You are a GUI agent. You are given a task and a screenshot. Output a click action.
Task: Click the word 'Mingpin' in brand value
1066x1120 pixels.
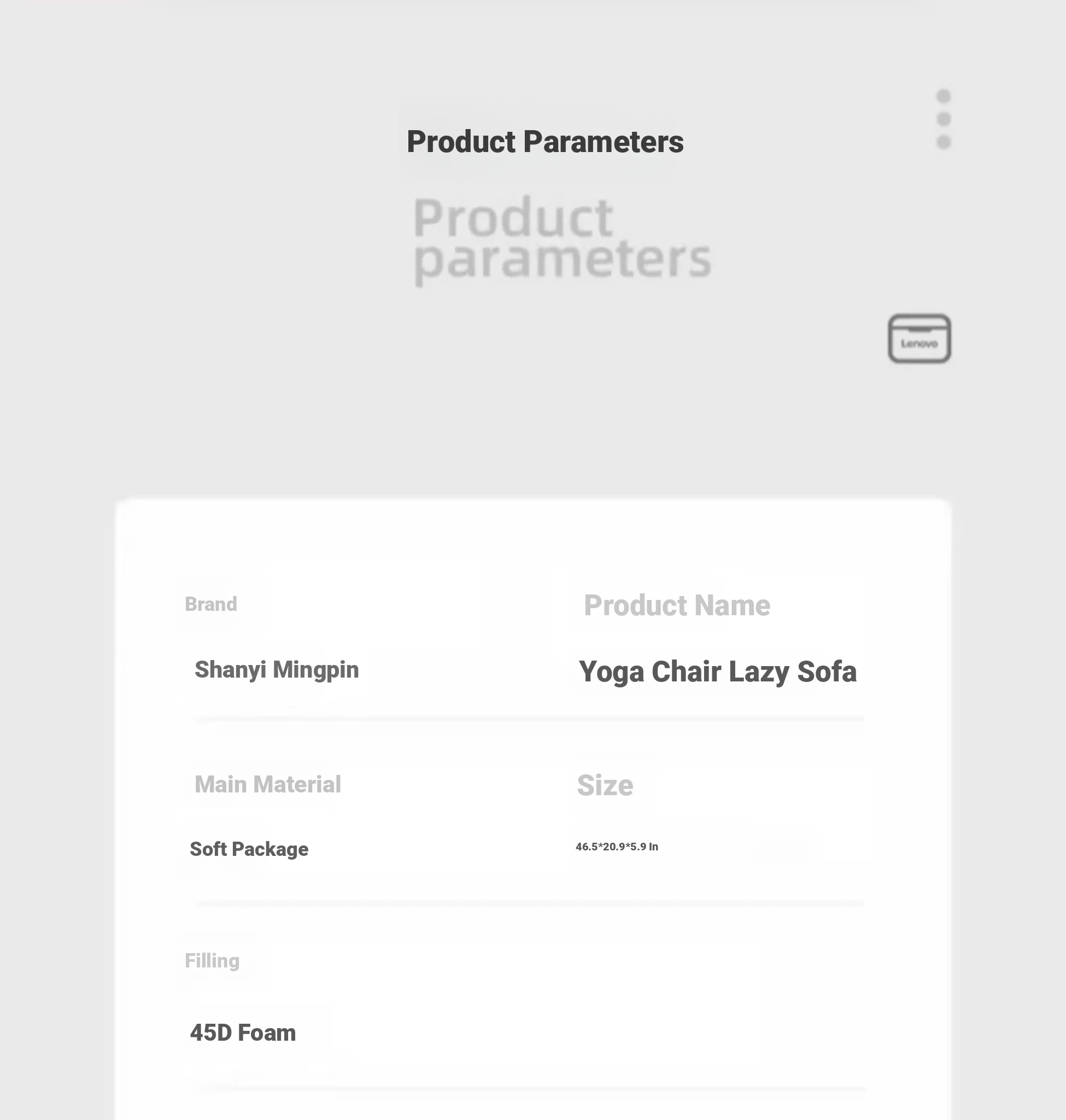coord(315,670)
